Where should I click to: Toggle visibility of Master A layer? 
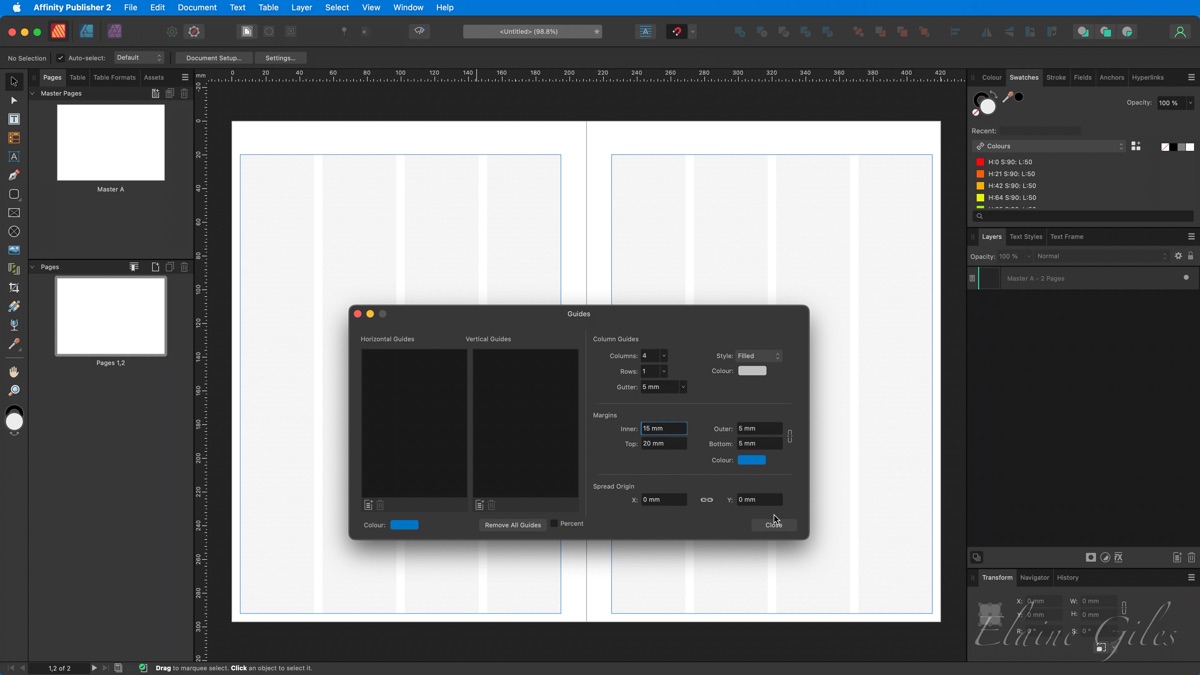(x=1187, y=278)
